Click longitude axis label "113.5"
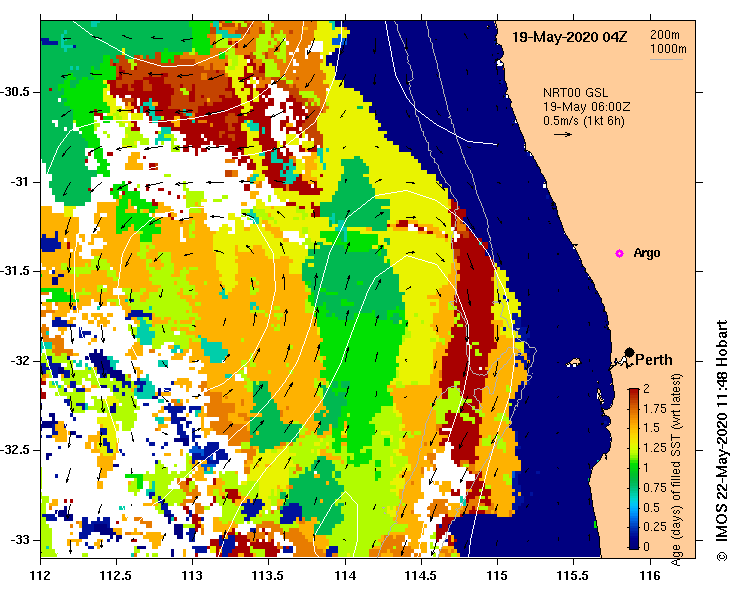The height and width of the screenshot is (592, 739). tap(269, 576)
